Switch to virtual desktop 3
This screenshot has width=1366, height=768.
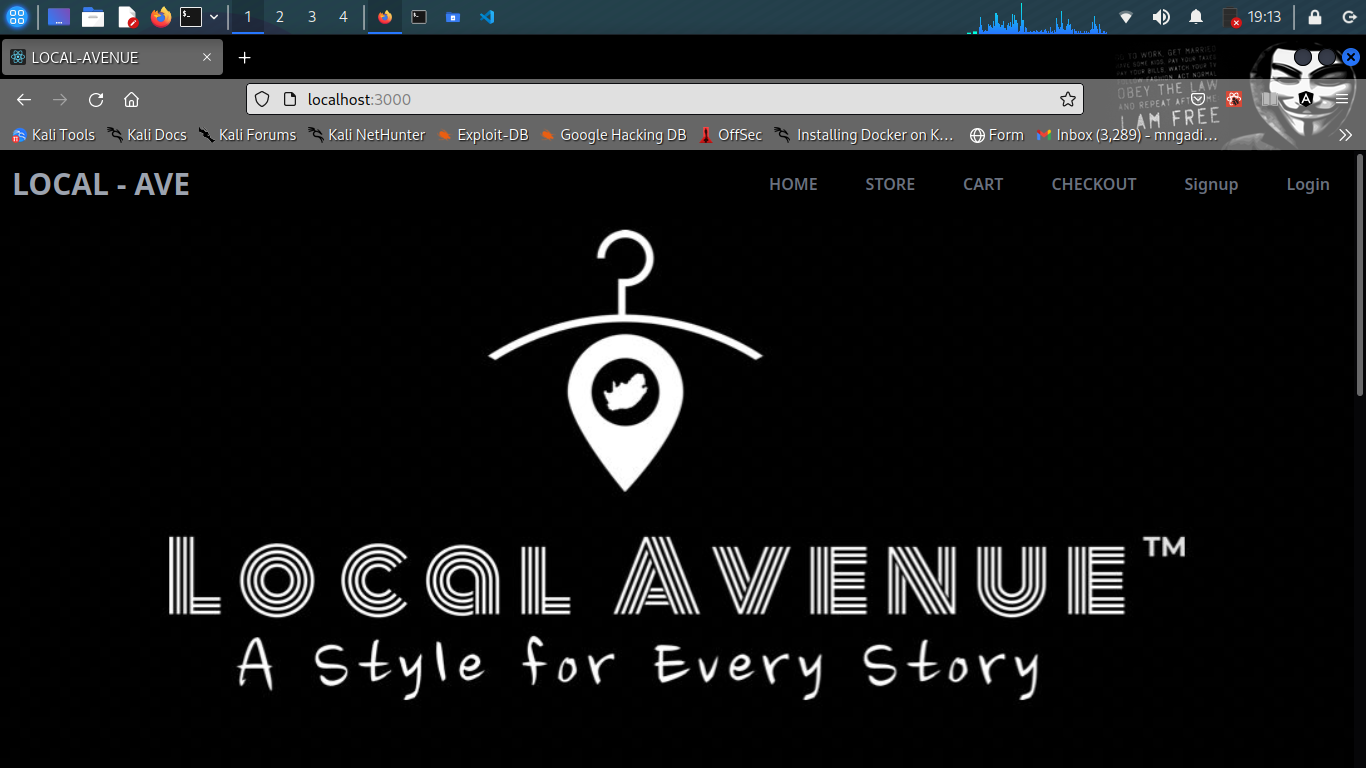point(311,17)
